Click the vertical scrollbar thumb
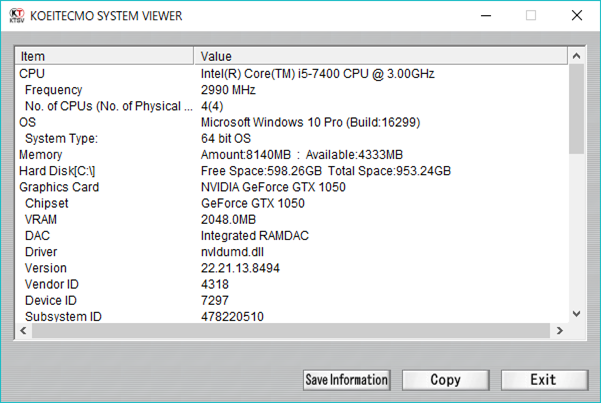 [x=576, y=109]
